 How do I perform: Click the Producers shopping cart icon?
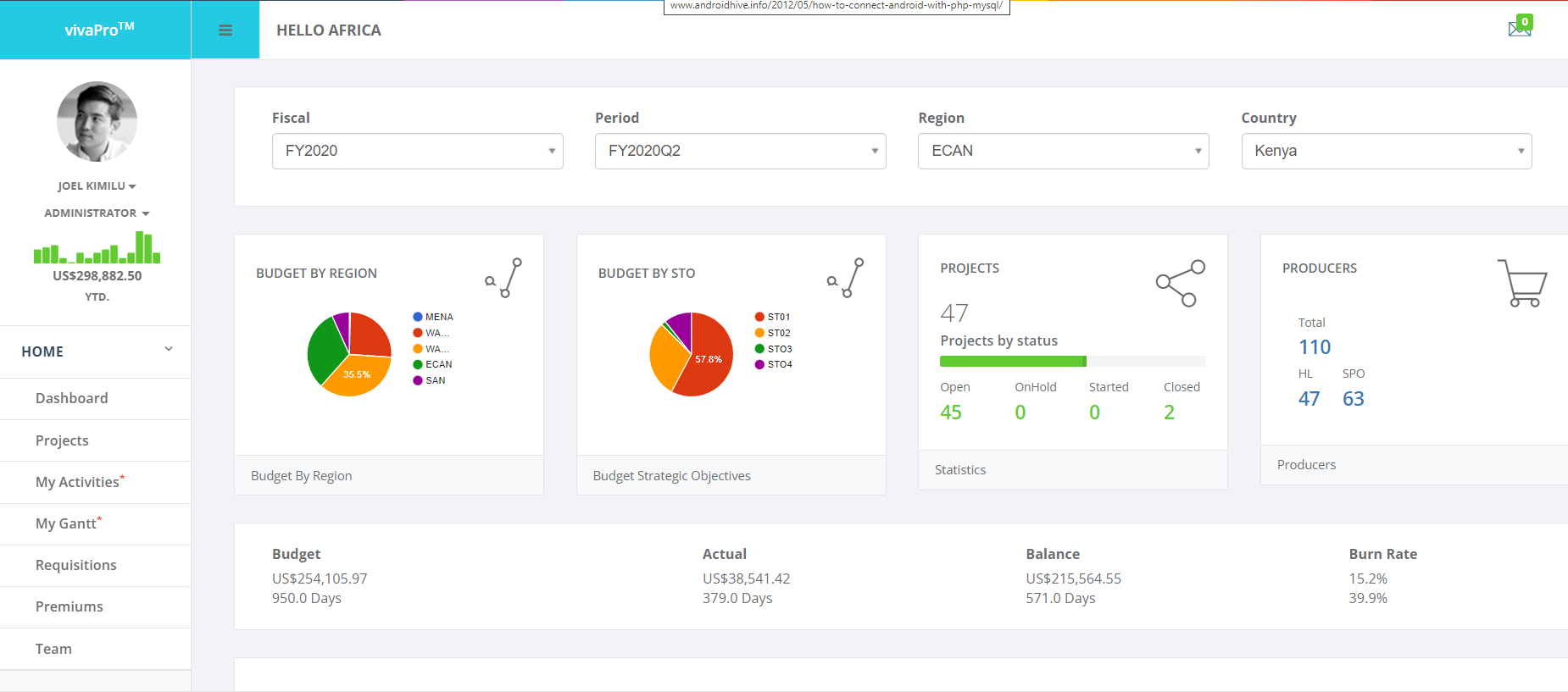[x=1522, y=283]
